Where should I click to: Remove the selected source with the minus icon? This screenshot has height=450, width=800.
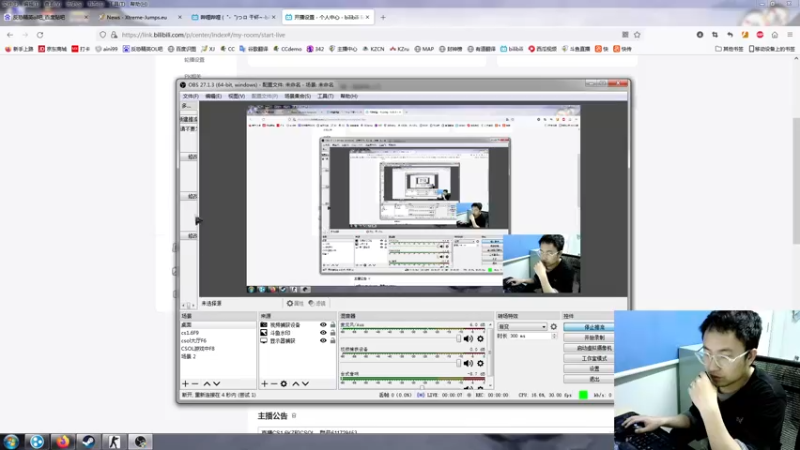coord(274,384)
